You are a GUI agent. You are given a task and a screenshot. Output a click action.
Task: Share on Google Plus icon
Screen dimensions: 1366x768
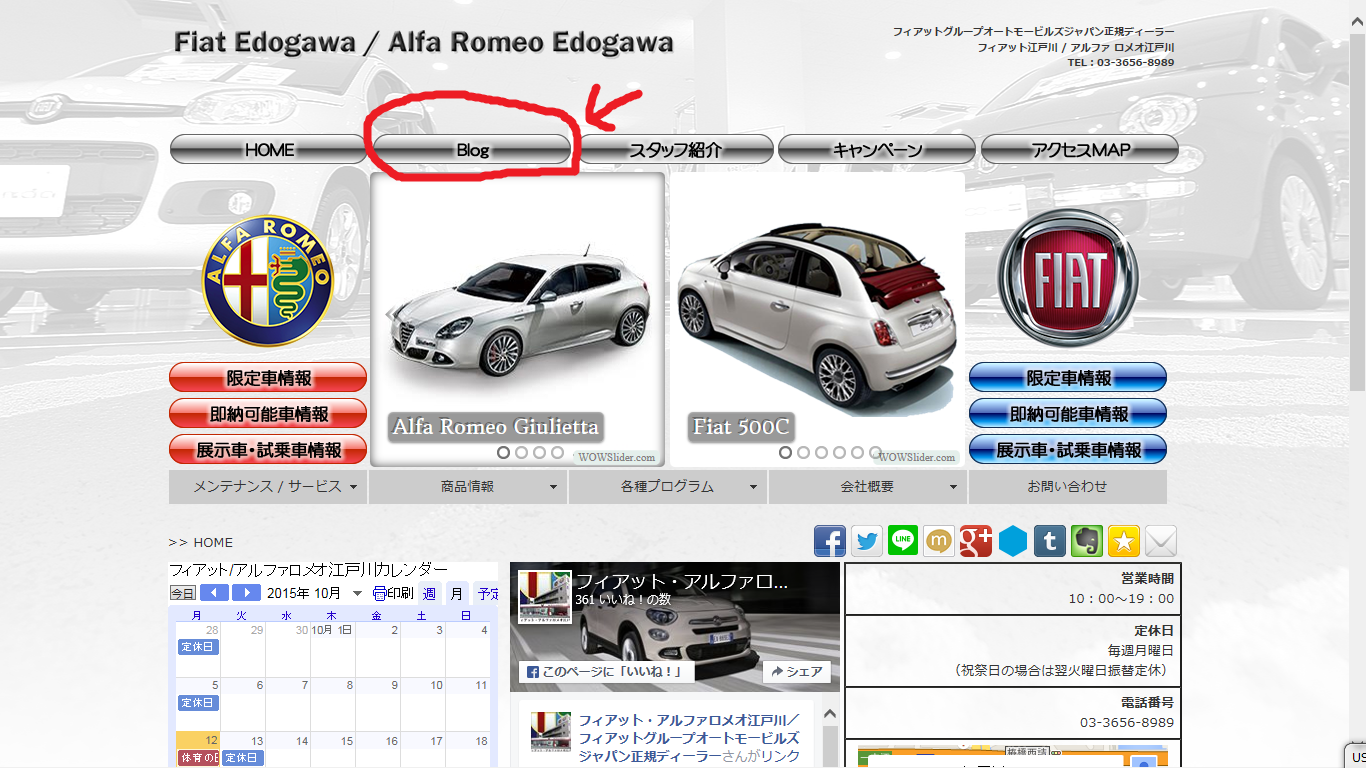(x=976, y=541)
